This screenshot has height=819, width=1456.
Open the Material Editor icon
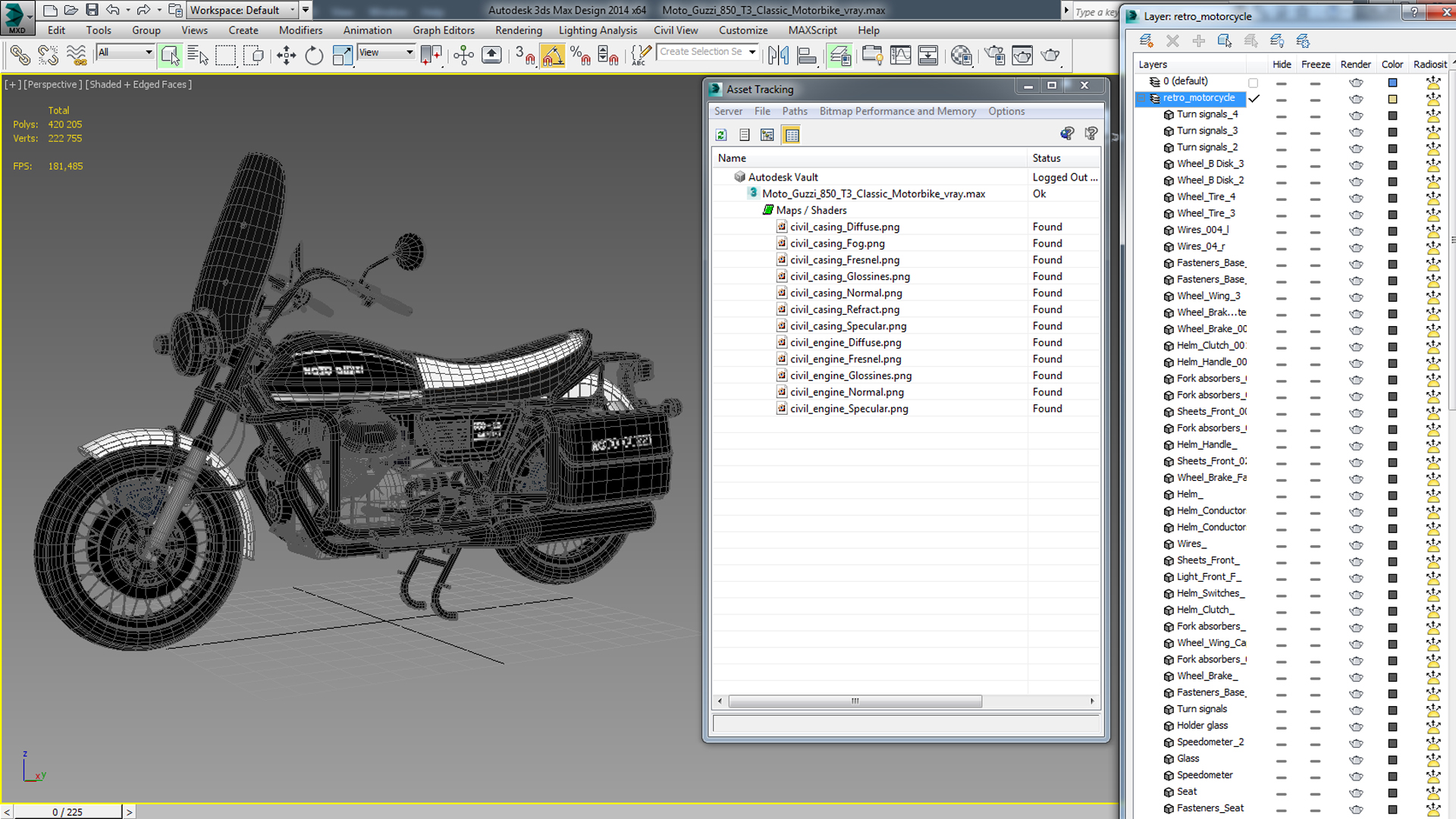tap(962, 55)
